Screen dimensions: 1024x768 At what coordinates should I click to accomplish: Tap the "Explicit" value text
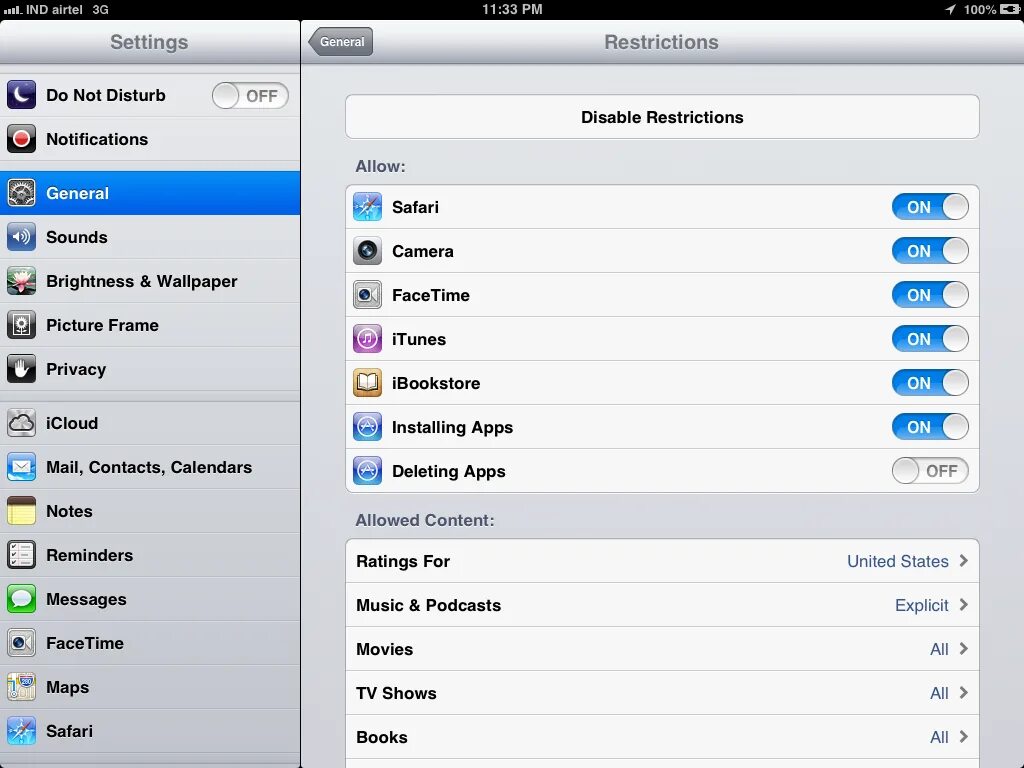pyautogui.click(x=921, y=605)
